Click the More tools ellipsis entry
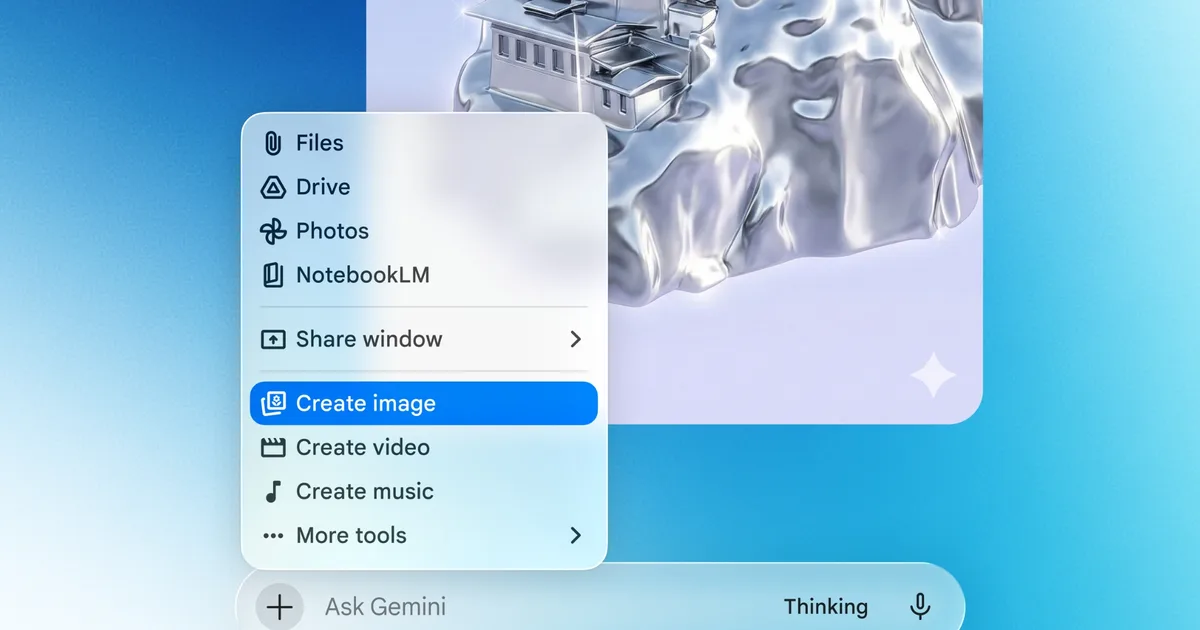The width and height of the screenshot is (1200, 630). tap(351, 535)
